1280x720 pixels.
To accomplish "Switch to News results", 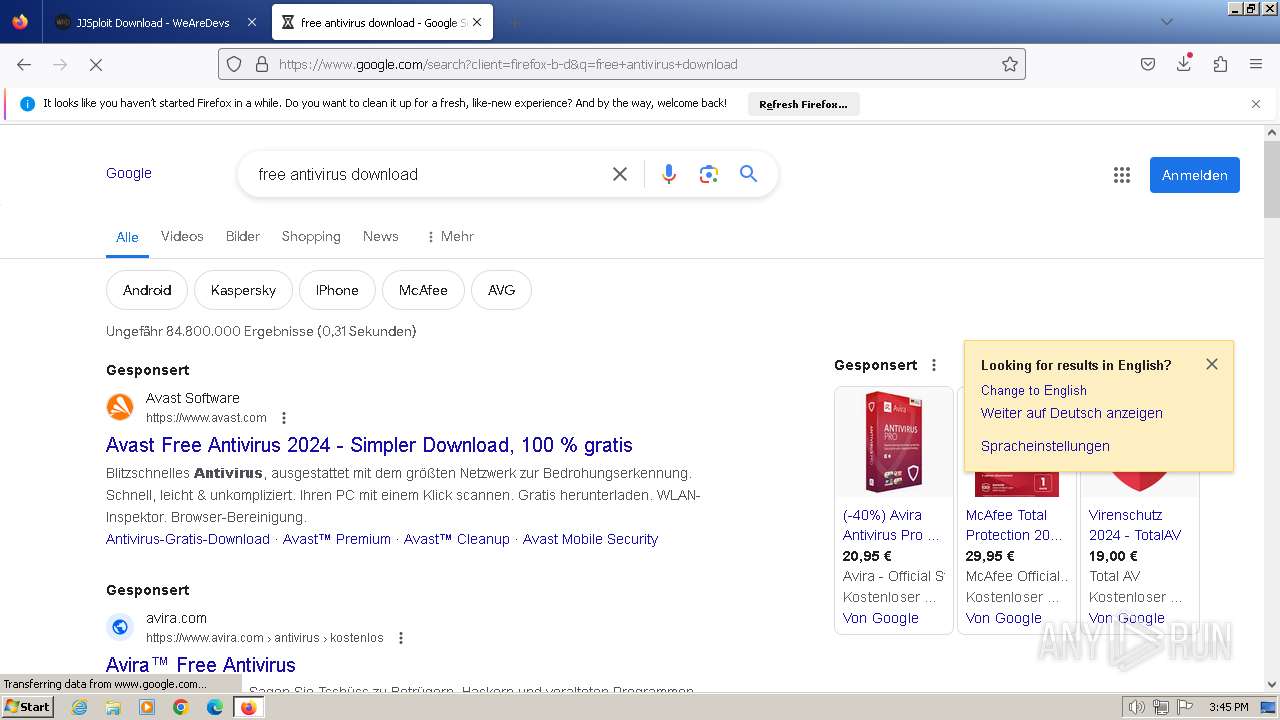I will coord(381,236).
